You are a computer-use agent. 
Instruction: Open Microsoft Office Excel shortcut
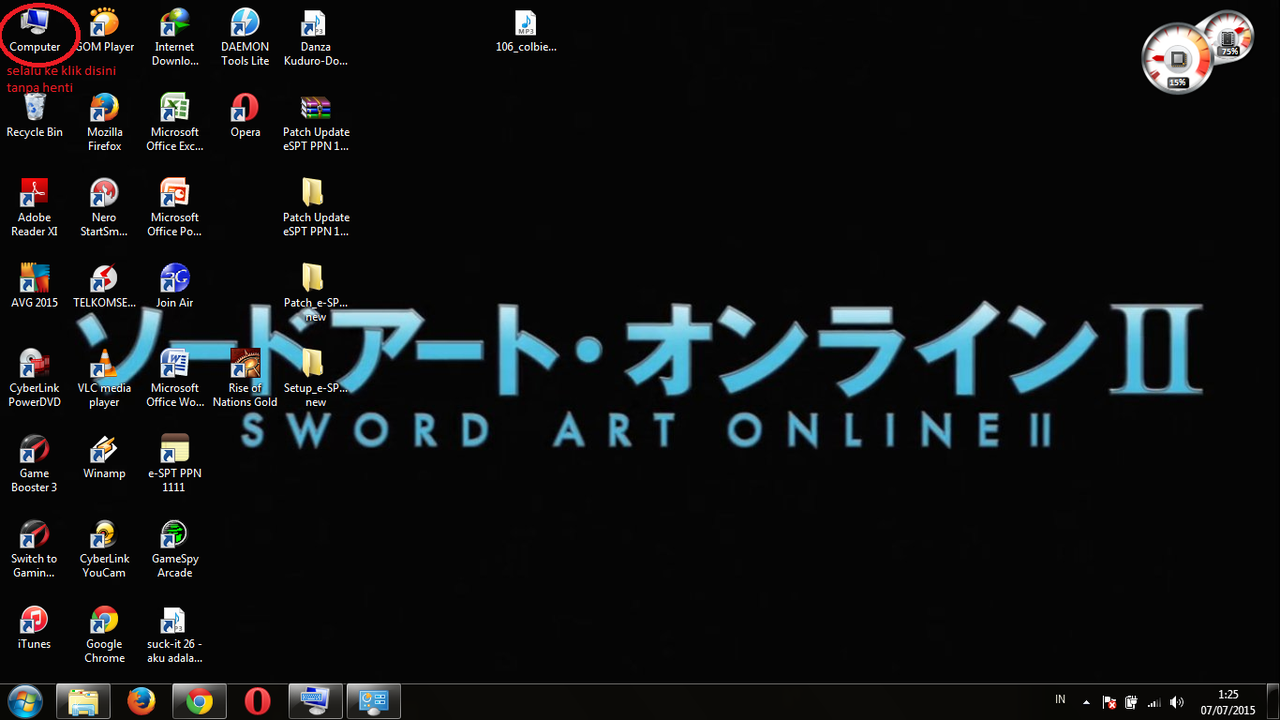click(x=175, y=122)
